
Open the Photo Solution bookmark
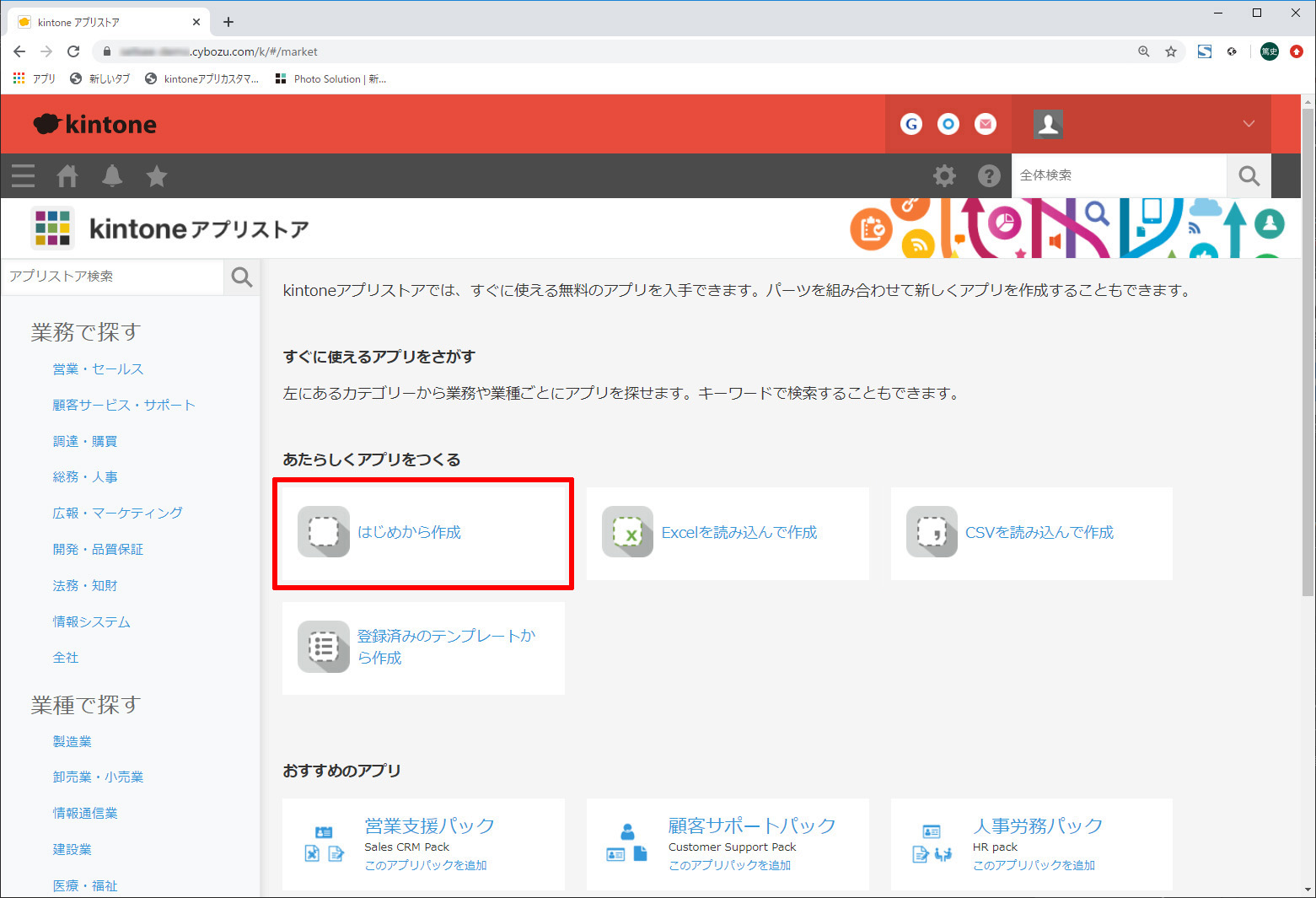(x=330, y=78)
